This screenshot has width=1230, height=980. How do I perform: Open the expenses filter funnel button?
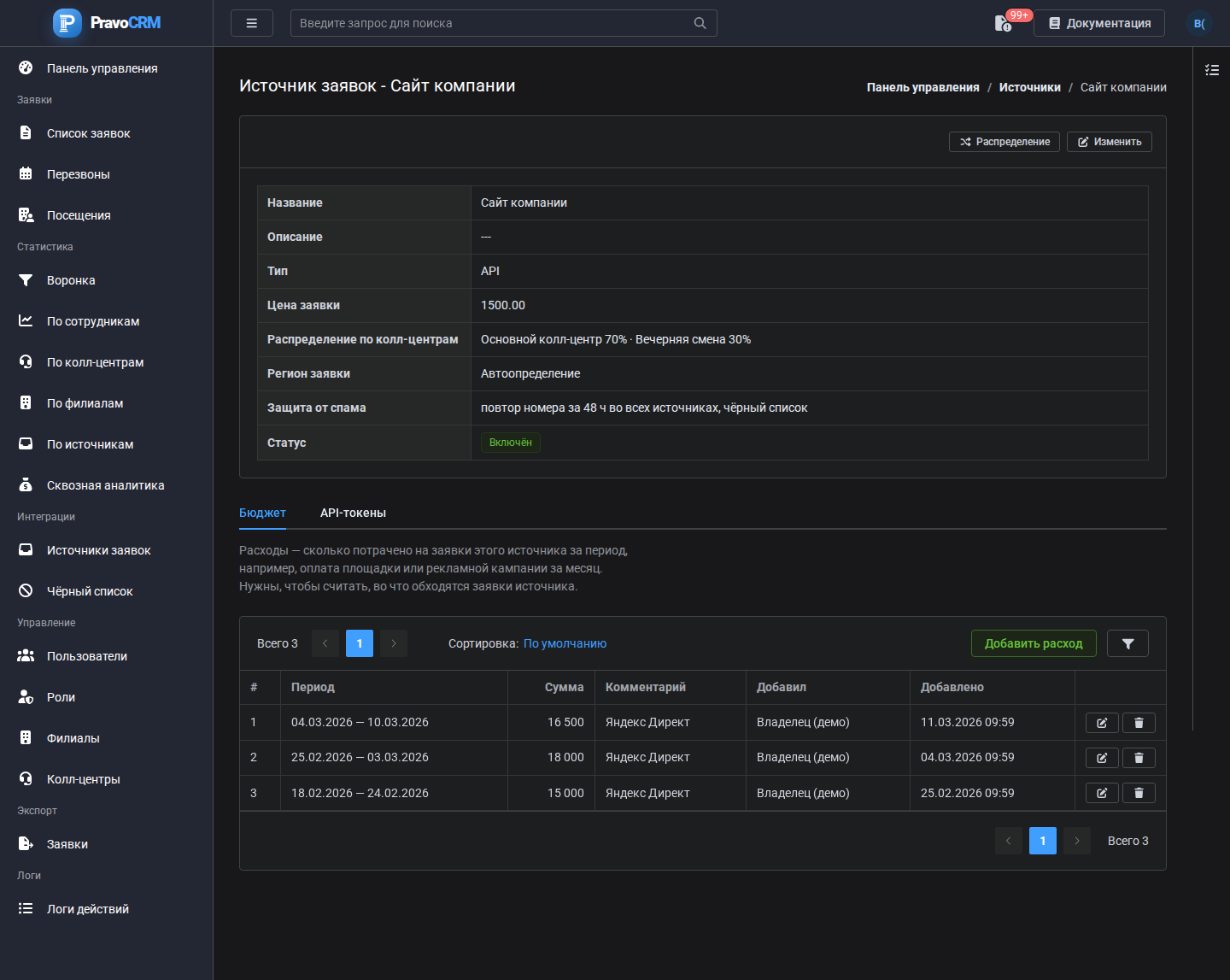[x=1127, y=643]
